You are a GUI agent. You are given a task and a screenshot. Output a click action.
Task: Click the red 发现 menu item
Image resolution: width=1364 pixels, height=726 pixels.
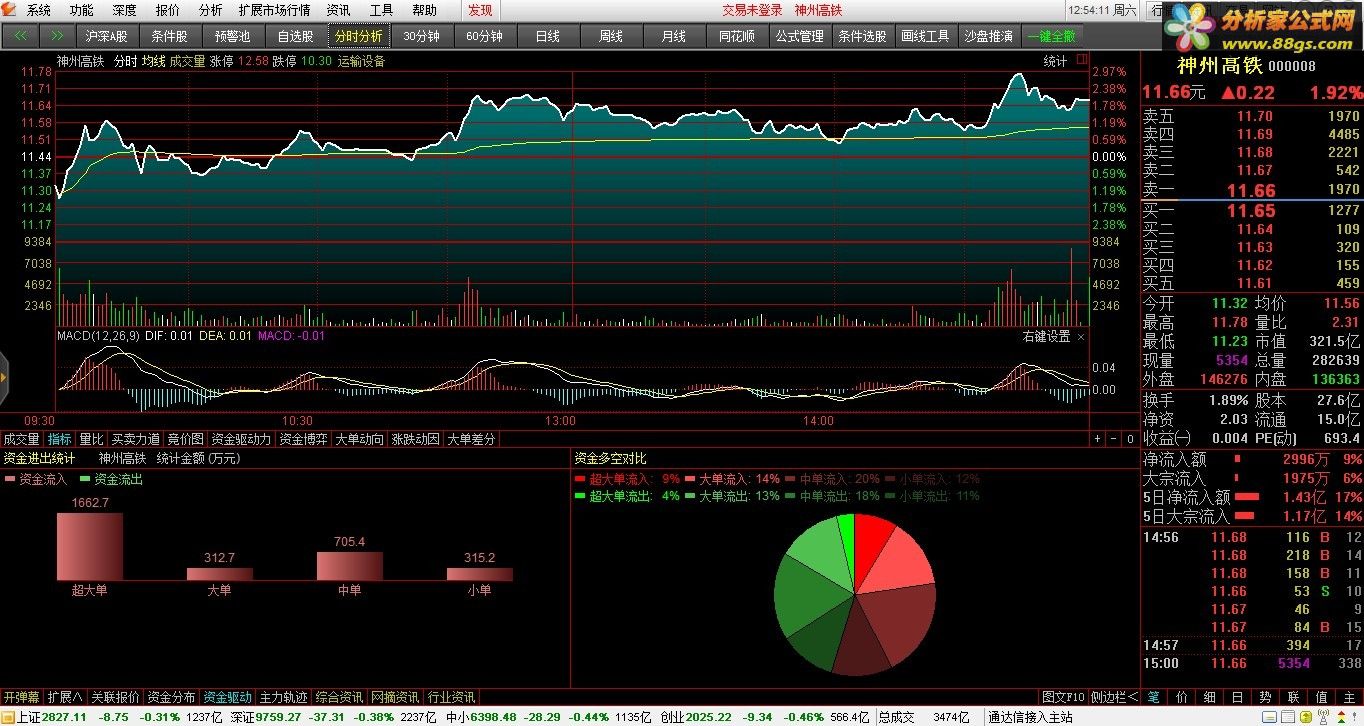[480, 10]
